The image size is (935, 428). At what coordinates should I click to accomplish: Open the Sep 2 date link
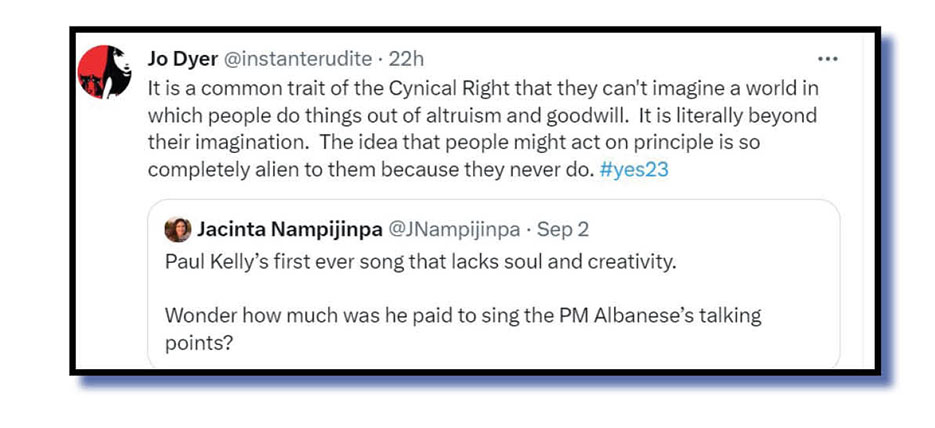(x=563, y=229)
